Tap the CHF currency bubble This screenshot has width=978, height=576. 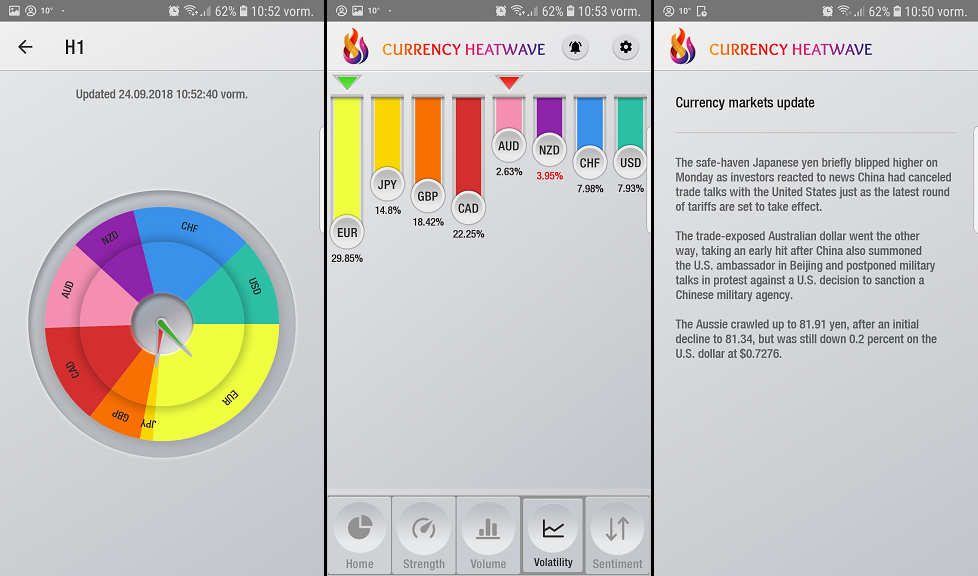(x=590, y=163)
